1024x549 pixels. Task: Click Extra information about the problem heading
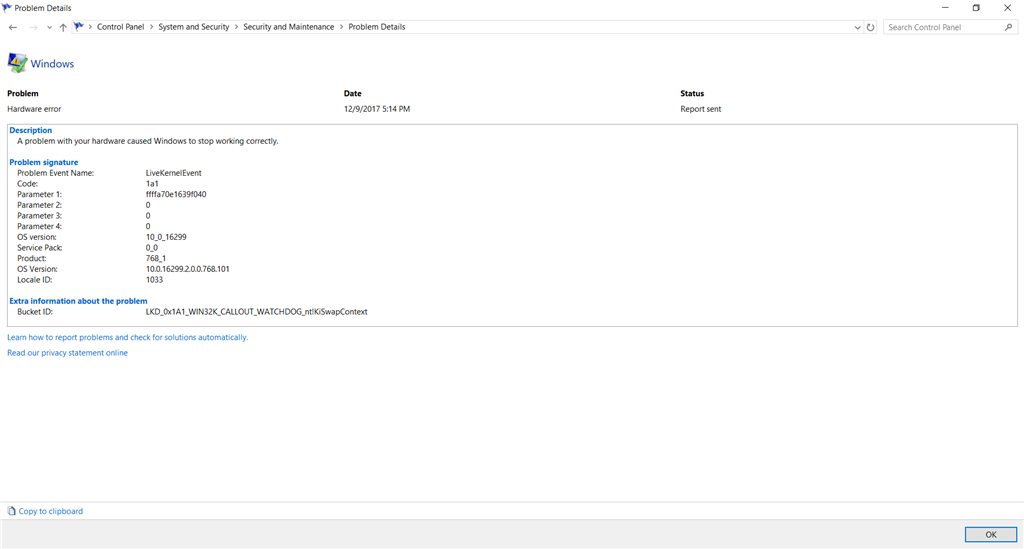pyautogui.click(x=78, y=302)
